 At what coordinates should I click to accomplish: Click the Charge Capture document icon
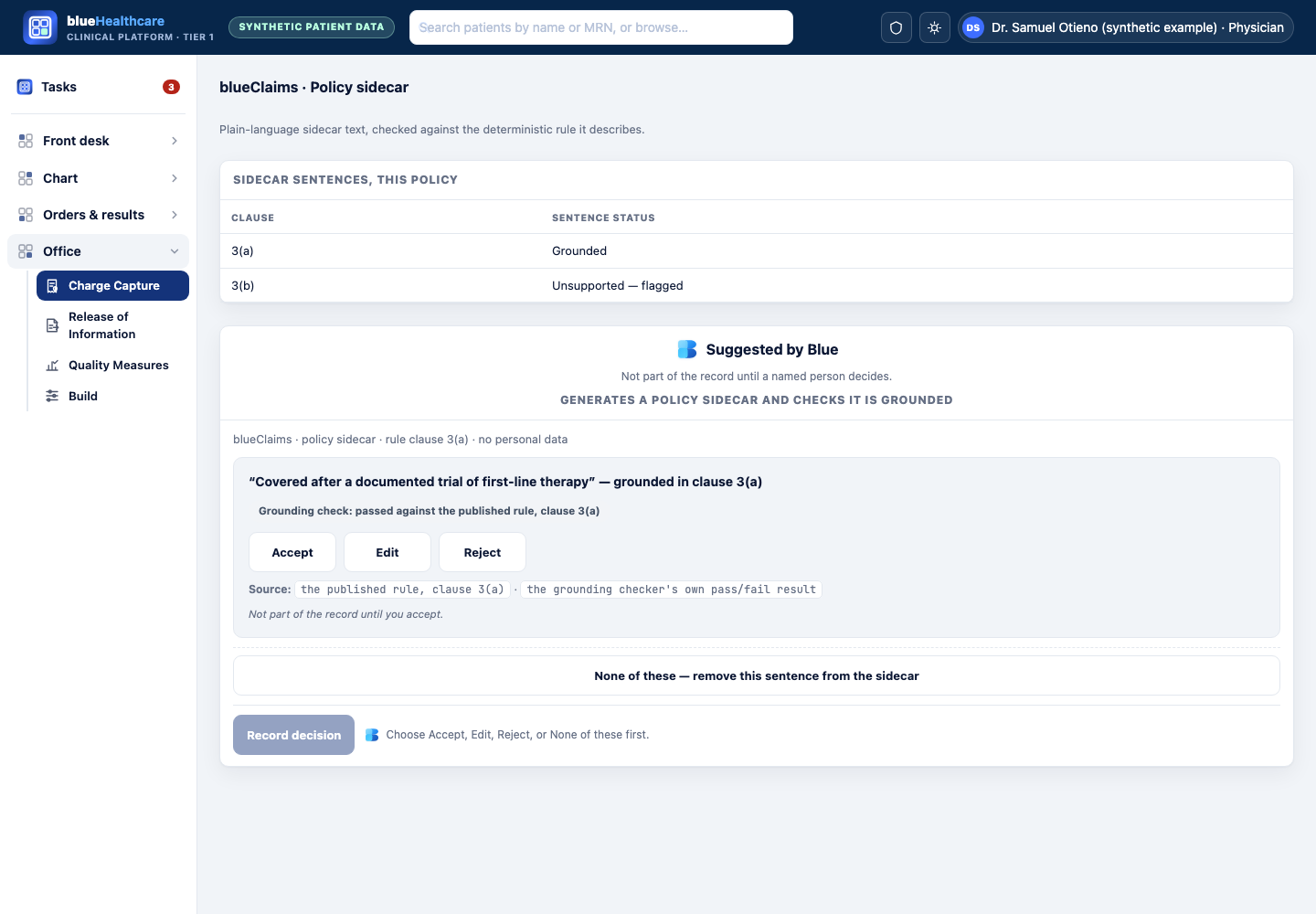[x=52, y=286]
